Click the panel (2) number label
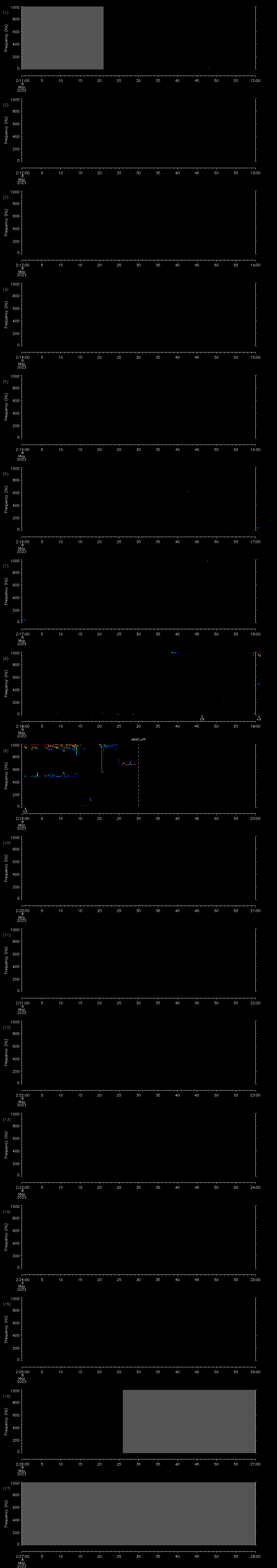This screenshot has height=1568, width=277. point(6,105)
